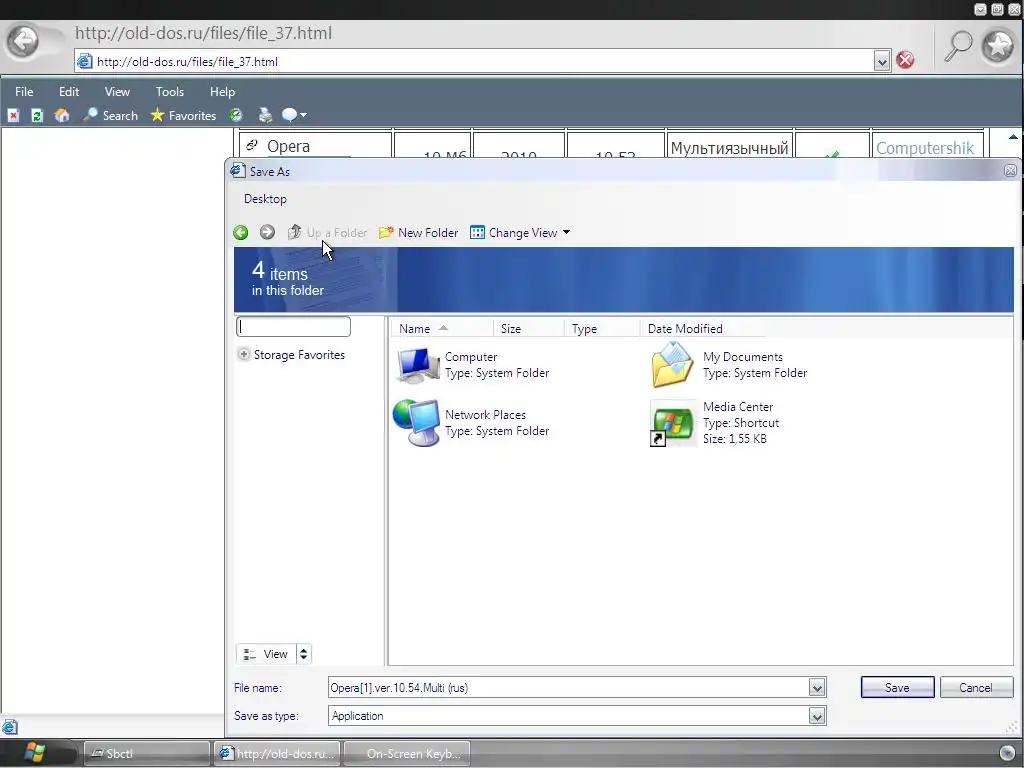Sort by Date Modified column header
The image size is (1024, 768).
[702, 328]
